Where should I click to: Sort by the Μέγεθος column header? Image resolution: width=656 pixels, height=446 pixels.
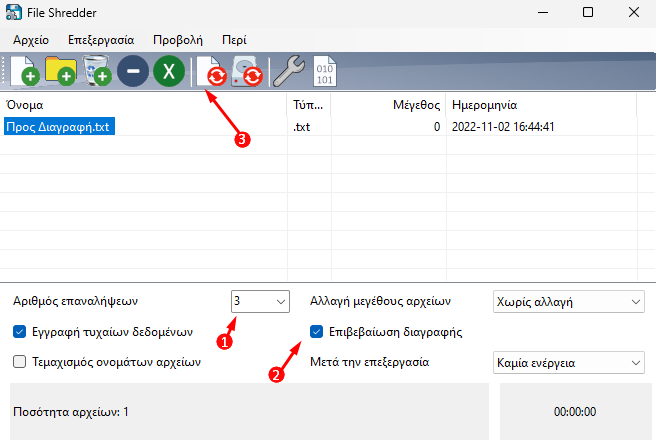click(x=388, y=105)
